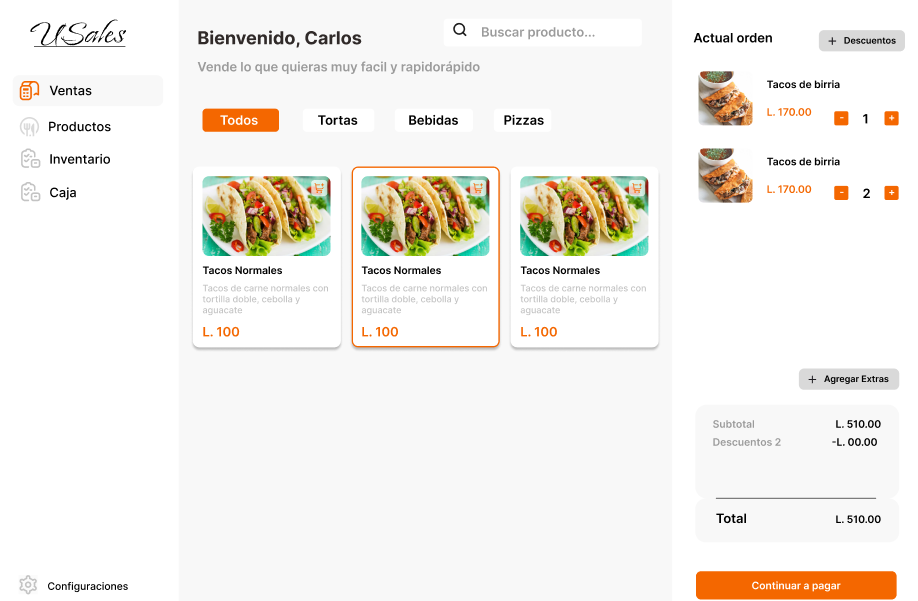Decrease quantity of second Tacos de birria
918x601 pixels.
tap(841, 193)
